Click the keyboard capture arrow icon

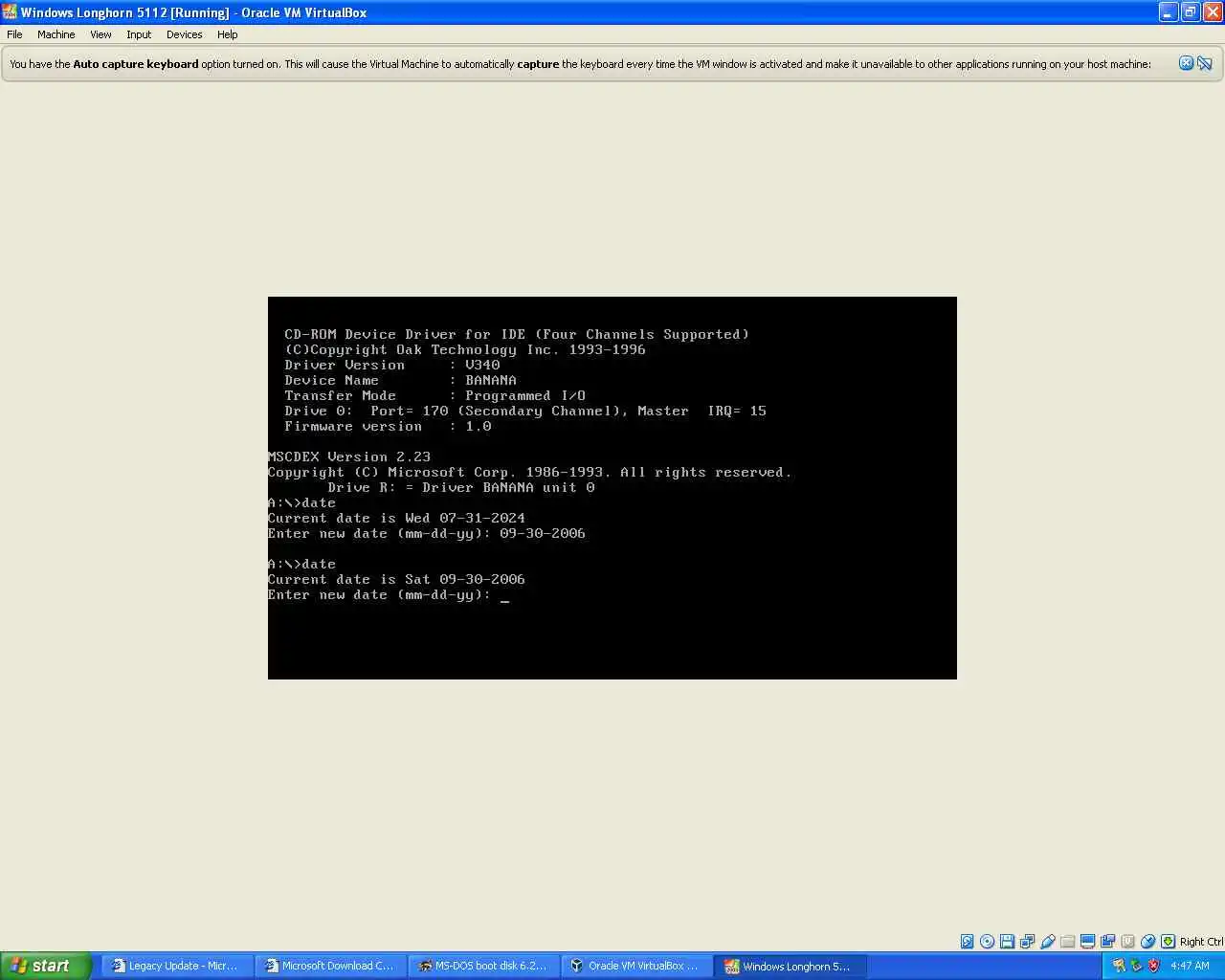point(1168,942)
